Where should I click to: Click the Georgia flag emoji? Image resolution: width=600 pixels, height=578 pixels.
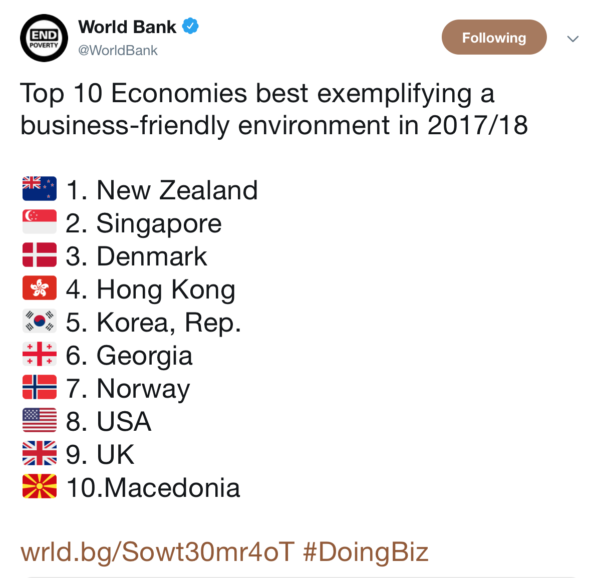tap(39, 355)
